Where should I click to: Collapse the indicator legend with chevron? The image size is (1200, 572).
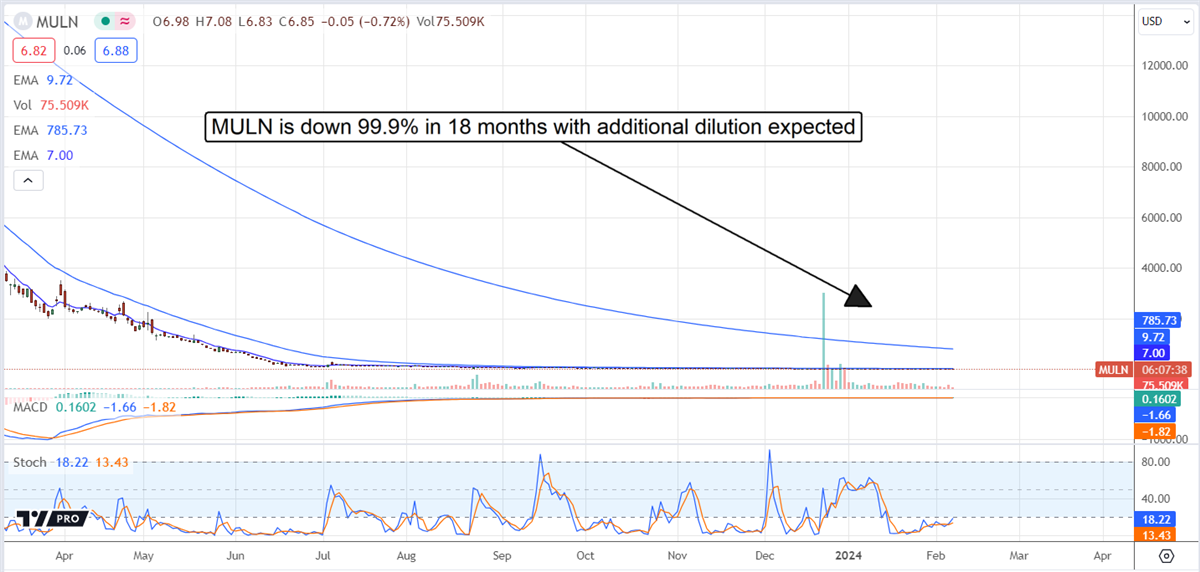tap(28, 180)
